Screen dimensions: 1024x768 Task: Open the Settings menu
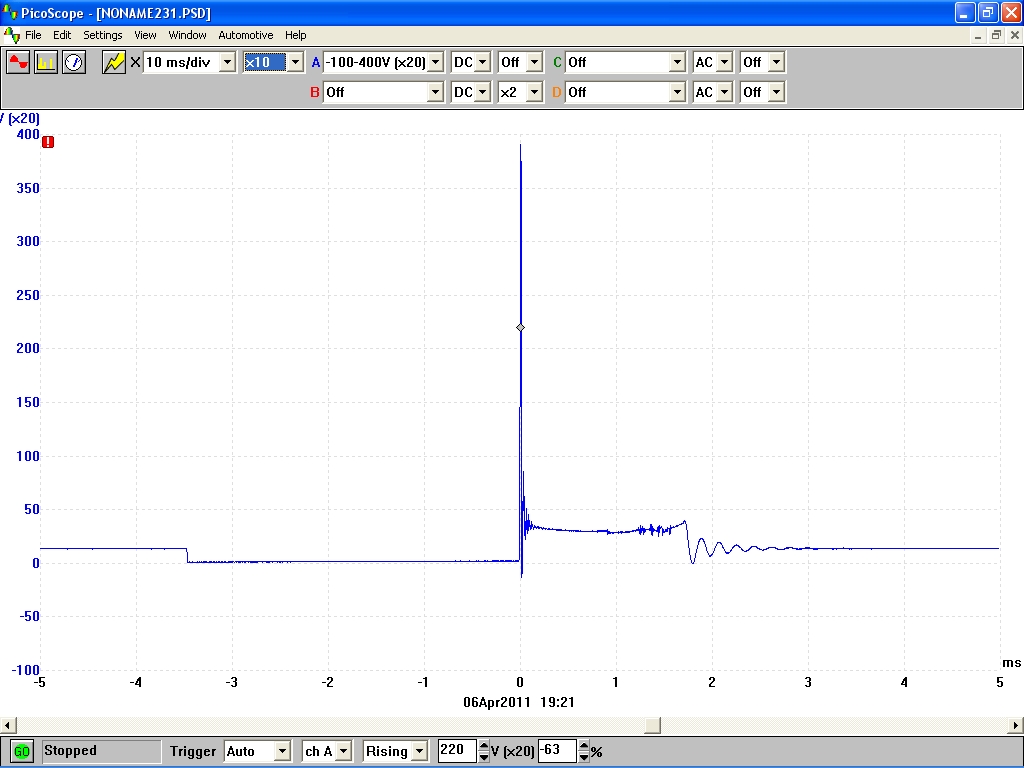(x=102, y=35)
